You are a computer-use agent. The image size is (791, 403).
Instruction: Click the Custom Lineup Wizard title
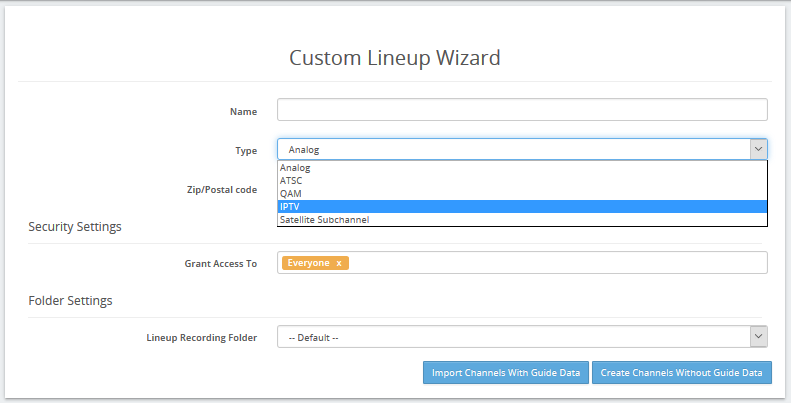(395, 57)
